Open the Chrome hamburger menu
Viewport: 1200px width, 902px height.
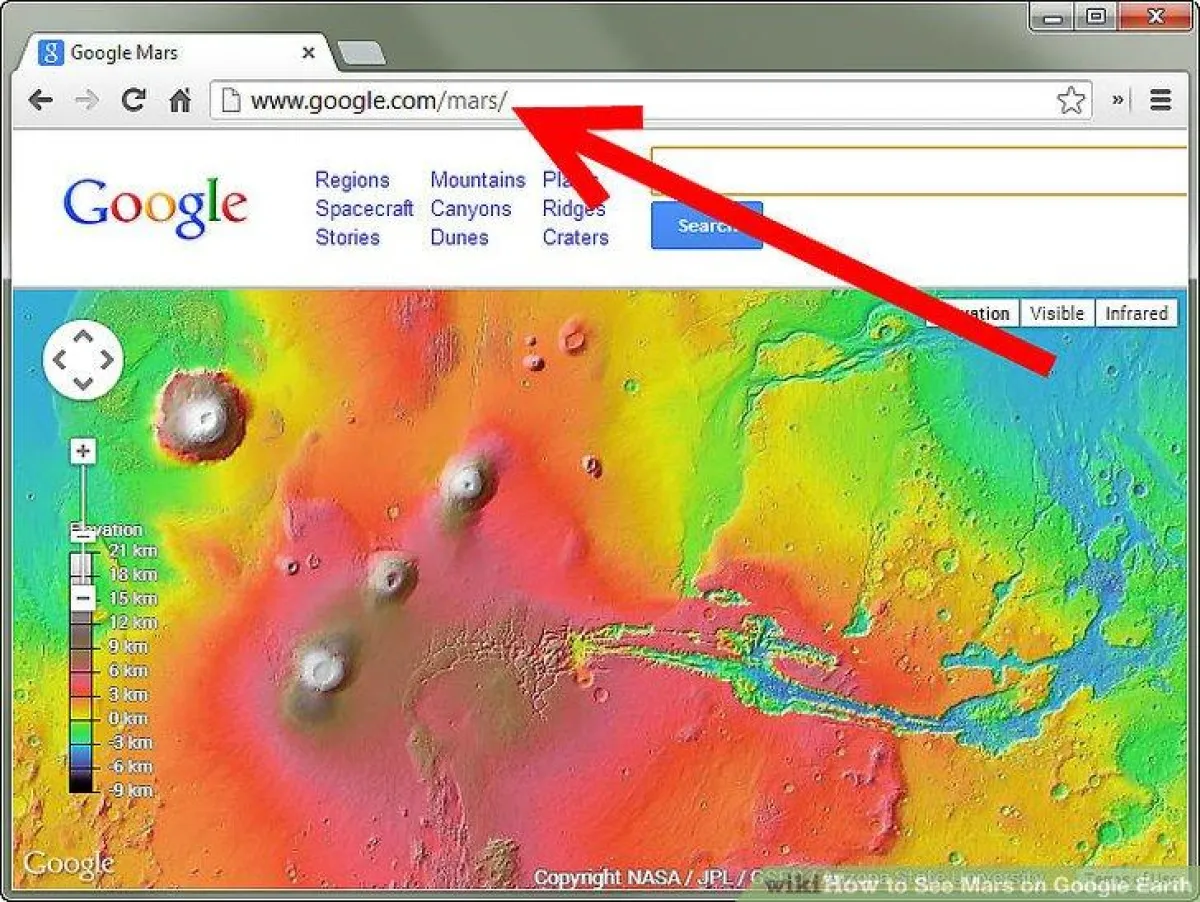[1161, 100]
